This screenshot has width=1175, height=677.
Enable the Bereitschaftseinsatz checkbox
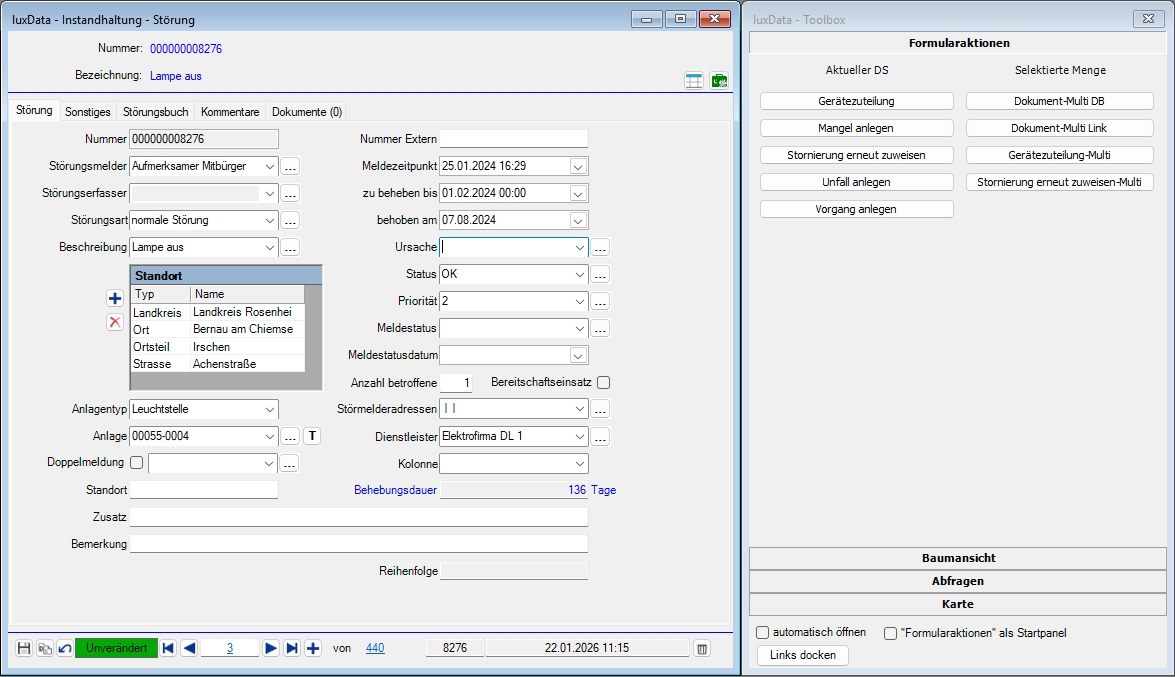603,382
